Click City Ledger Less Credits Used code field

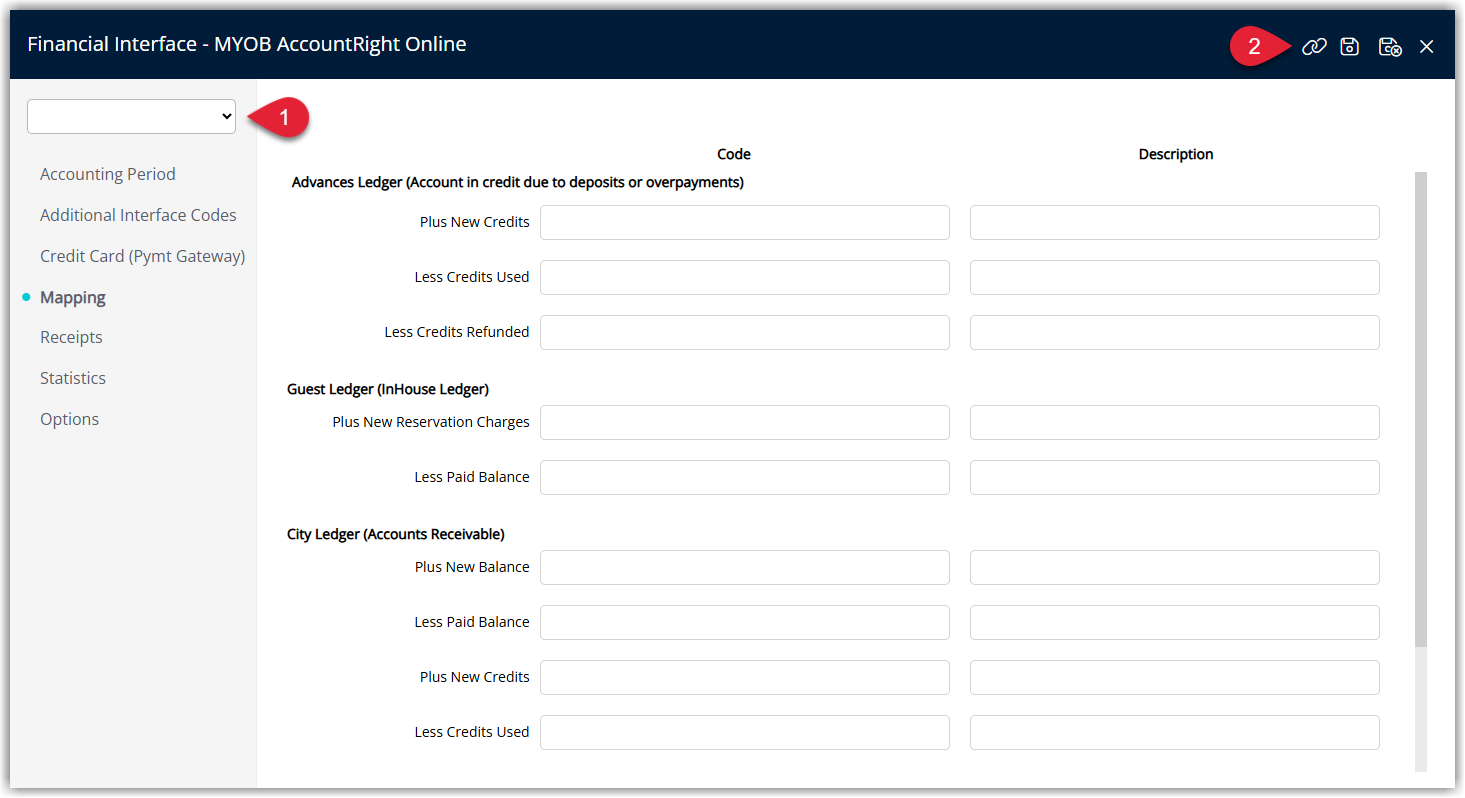click(x=745, y=732)
